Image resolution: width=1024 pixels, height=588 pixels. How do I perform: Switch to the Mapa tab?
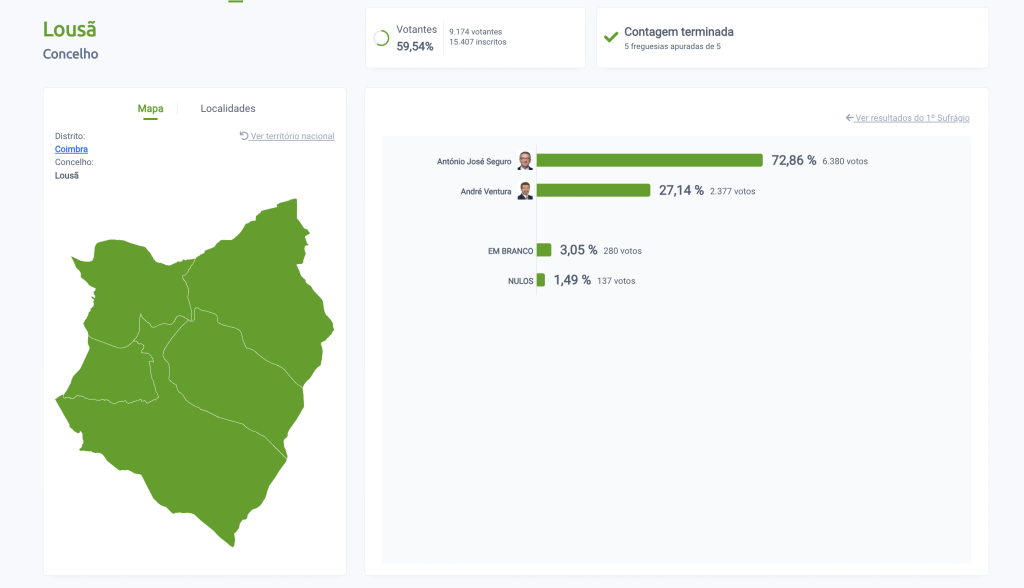tap(150, 109)
